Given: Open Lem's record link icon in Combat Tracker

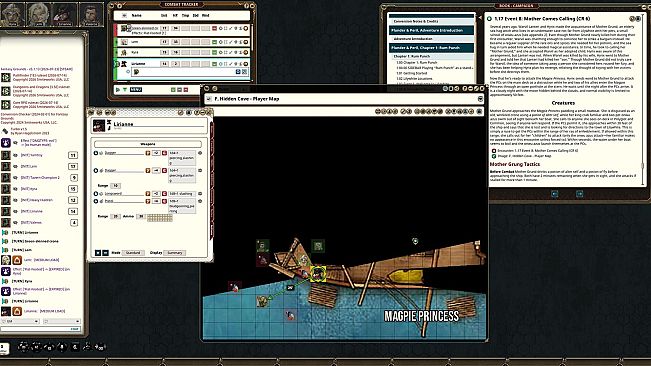Looking at the screenshot, I should (x=246, y=42).
